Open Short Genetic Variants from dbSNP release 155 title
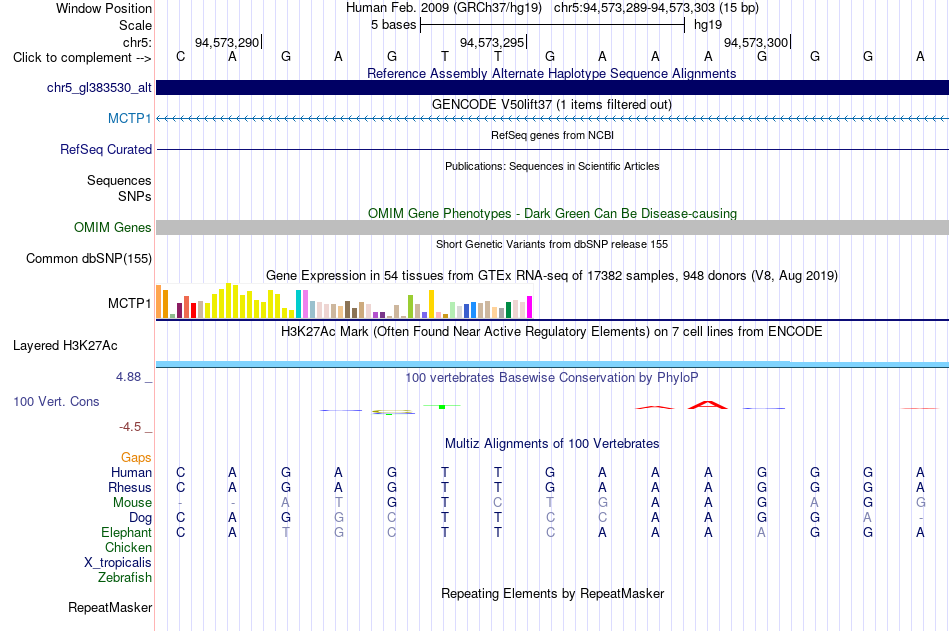 tap(552, 244)
